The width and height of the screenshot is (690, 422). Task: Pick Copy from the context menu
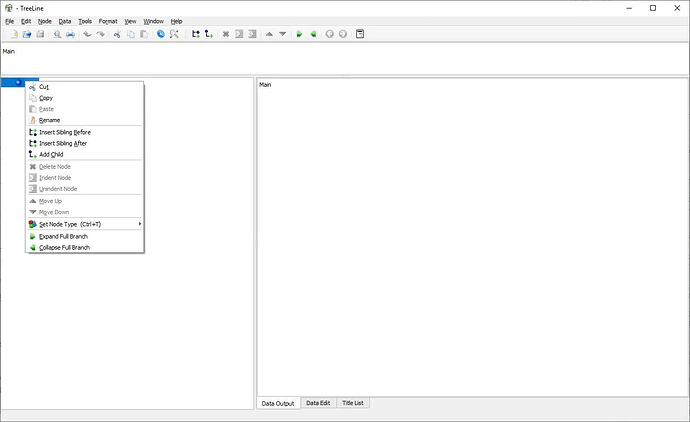[x=46, y=98]
